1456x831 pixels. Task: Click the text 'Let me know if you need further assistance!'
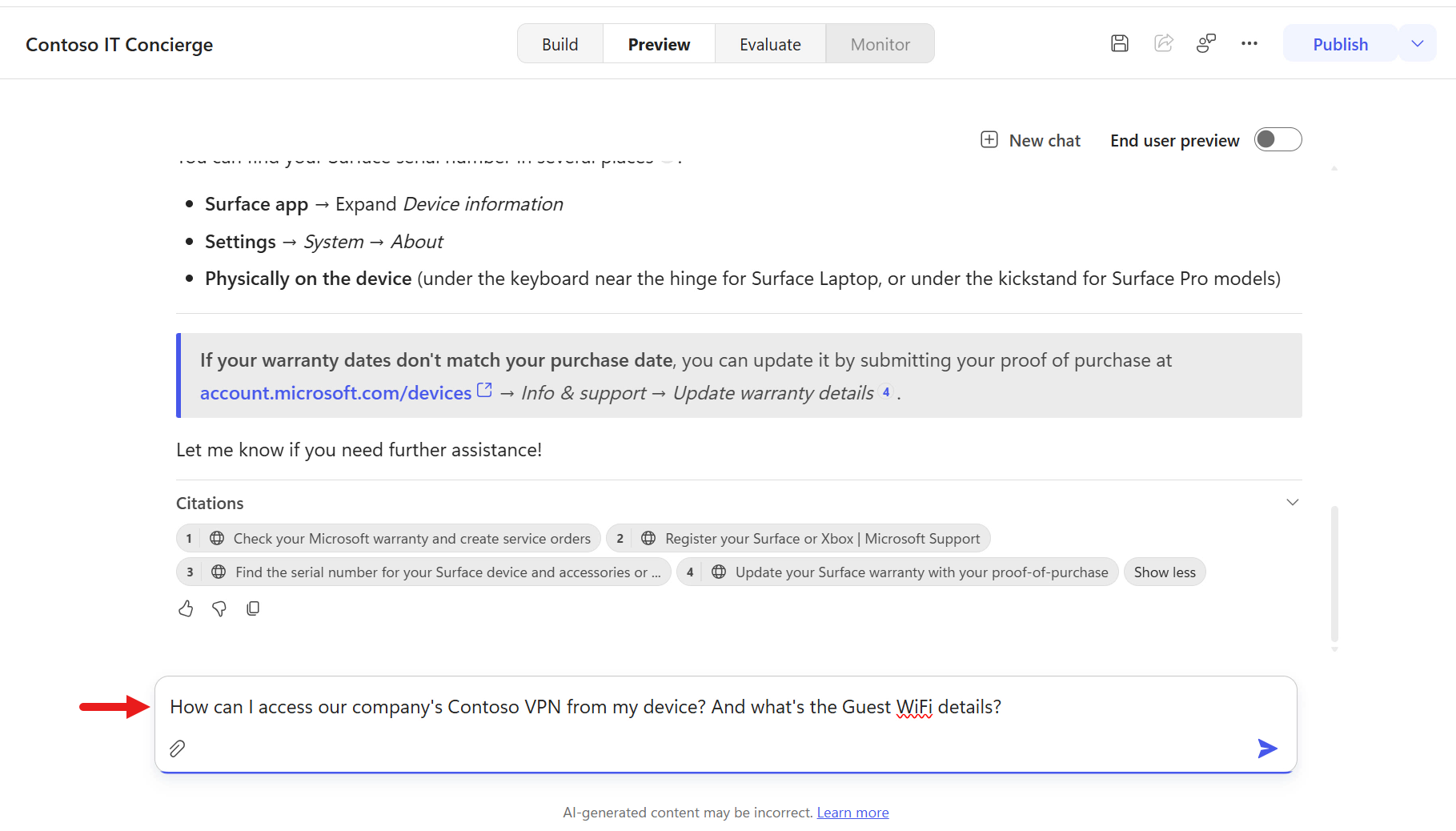pyautogui.click(x=359, y=450)
